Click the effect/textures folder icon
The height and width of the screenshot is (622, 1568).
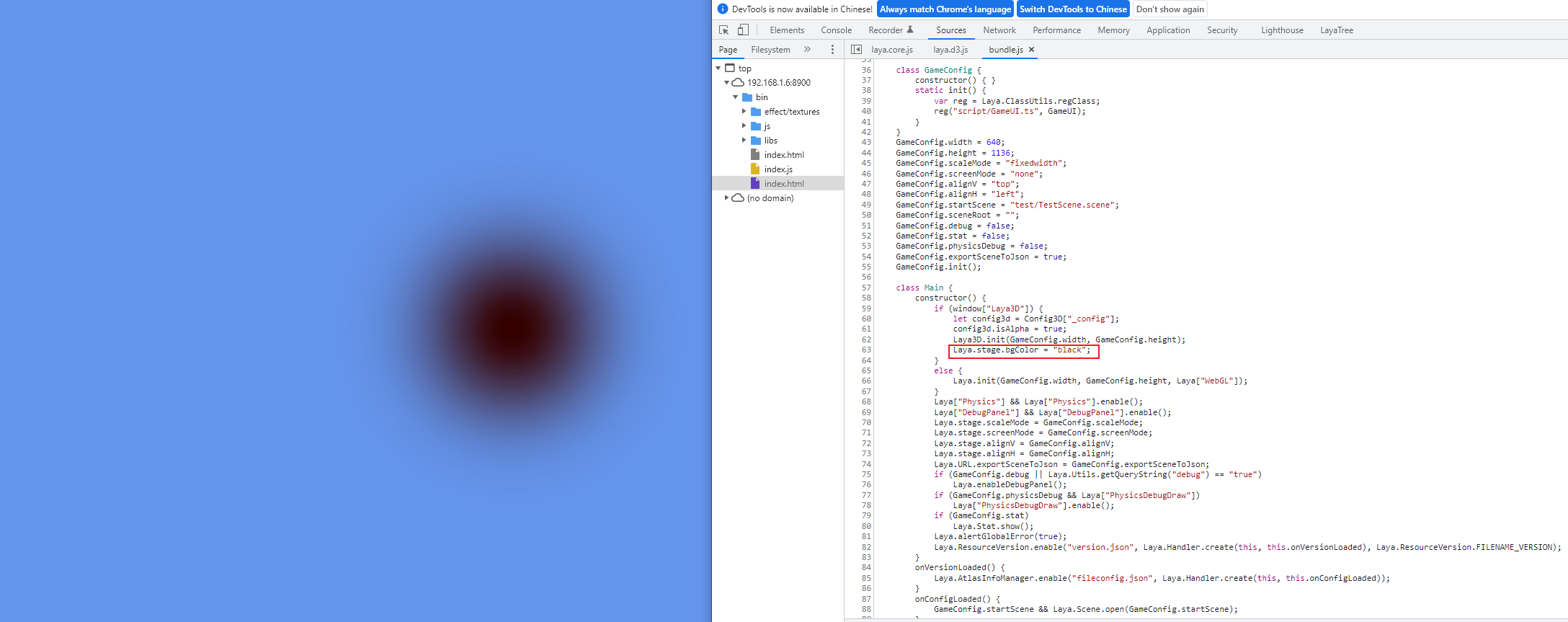point(756,112)
